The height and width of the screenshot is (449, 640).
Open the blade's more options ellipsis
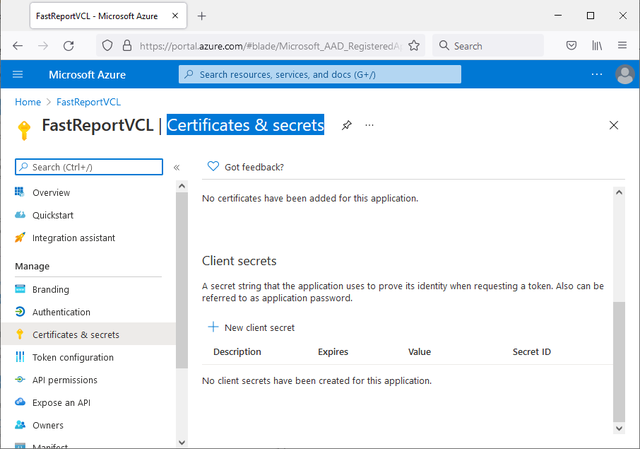pyautogui.click(x=369, y=125)
